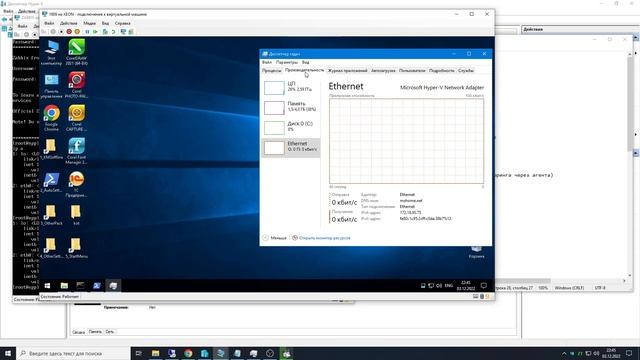Open File Explorer on the VM taskbar

[64, 286]
